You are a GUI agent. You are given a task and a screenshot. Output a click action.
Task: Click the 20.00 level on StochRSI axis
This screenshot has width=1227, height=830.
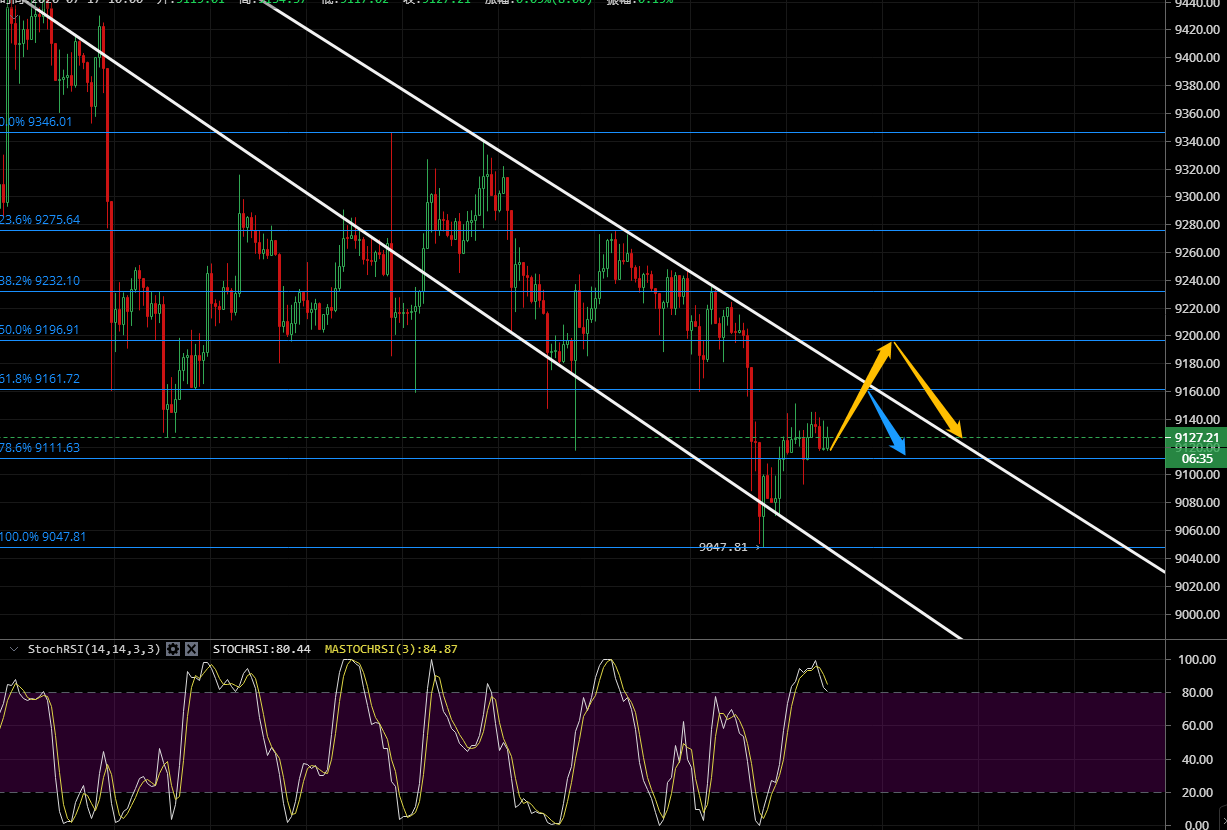coord(1196,792)
